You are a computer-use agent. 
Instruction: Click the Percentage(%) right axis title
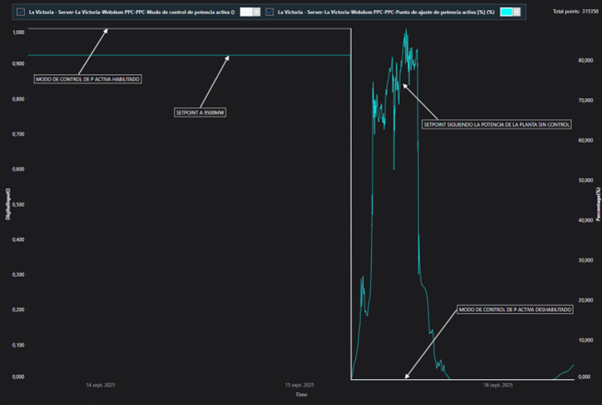597,203
